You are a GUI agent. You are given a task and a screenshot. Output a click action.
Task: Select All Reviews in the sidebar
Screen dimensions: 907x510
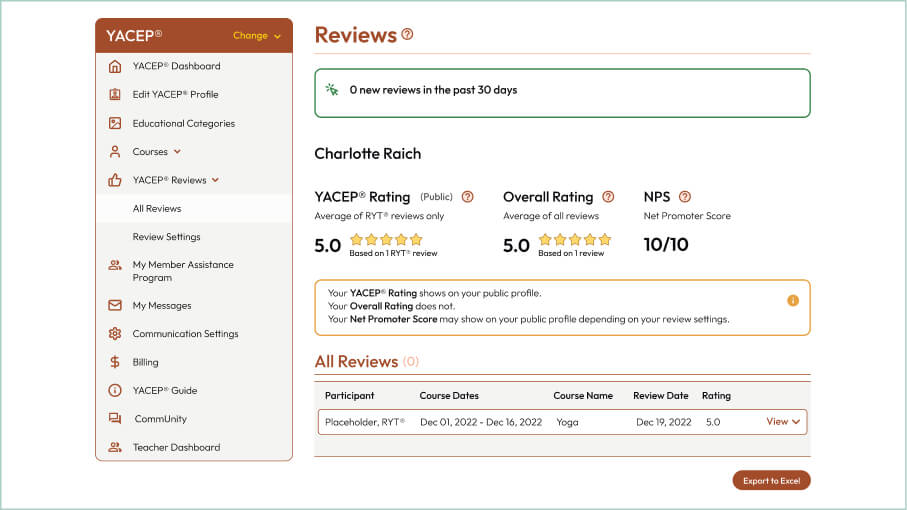pos(157,209)
